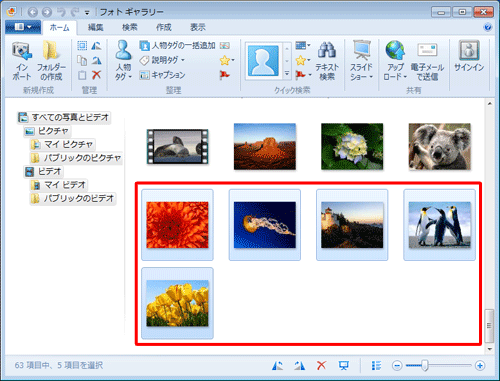The height and width of the screenshot is (381, 500).
Task: Open quick access toolbar customize arrow
Action: click(87, 13)
